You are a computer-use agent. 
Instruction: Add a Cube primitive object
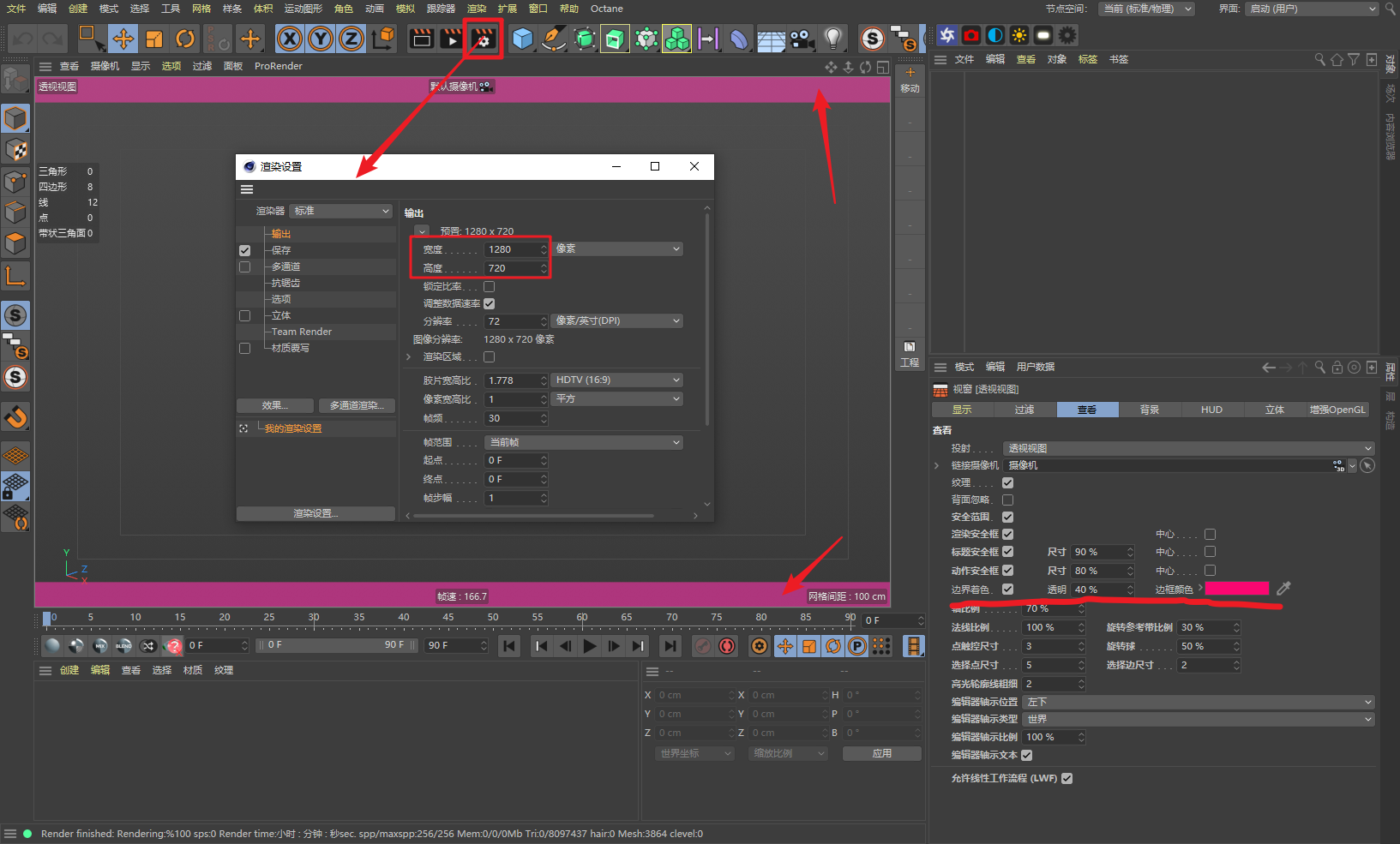(x=522, y=39)
